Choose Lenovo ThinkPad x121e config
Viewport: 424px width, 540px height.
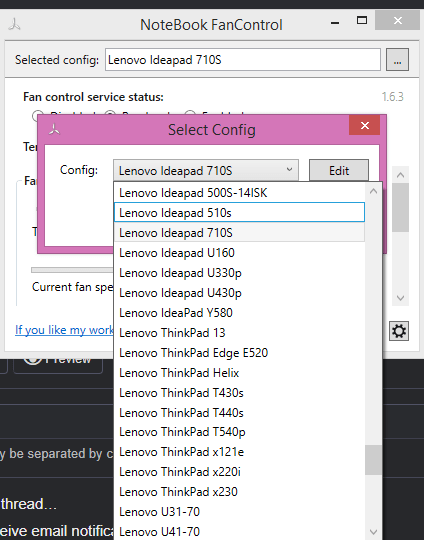click(x=239, y=451)
